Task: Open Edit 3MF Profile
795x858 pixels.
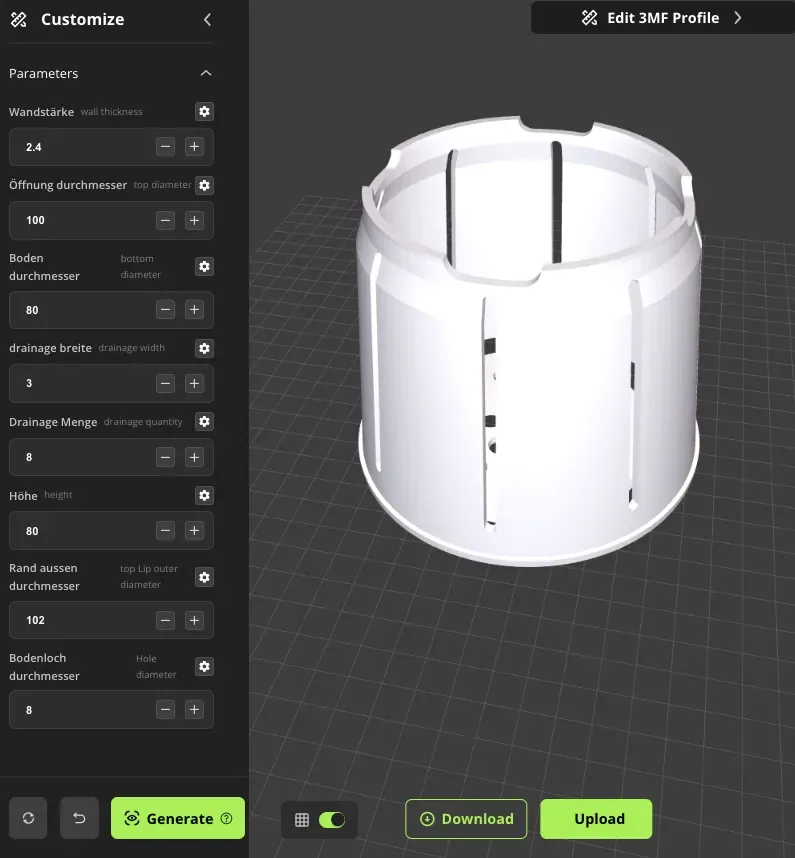Action: coord(663,18)
